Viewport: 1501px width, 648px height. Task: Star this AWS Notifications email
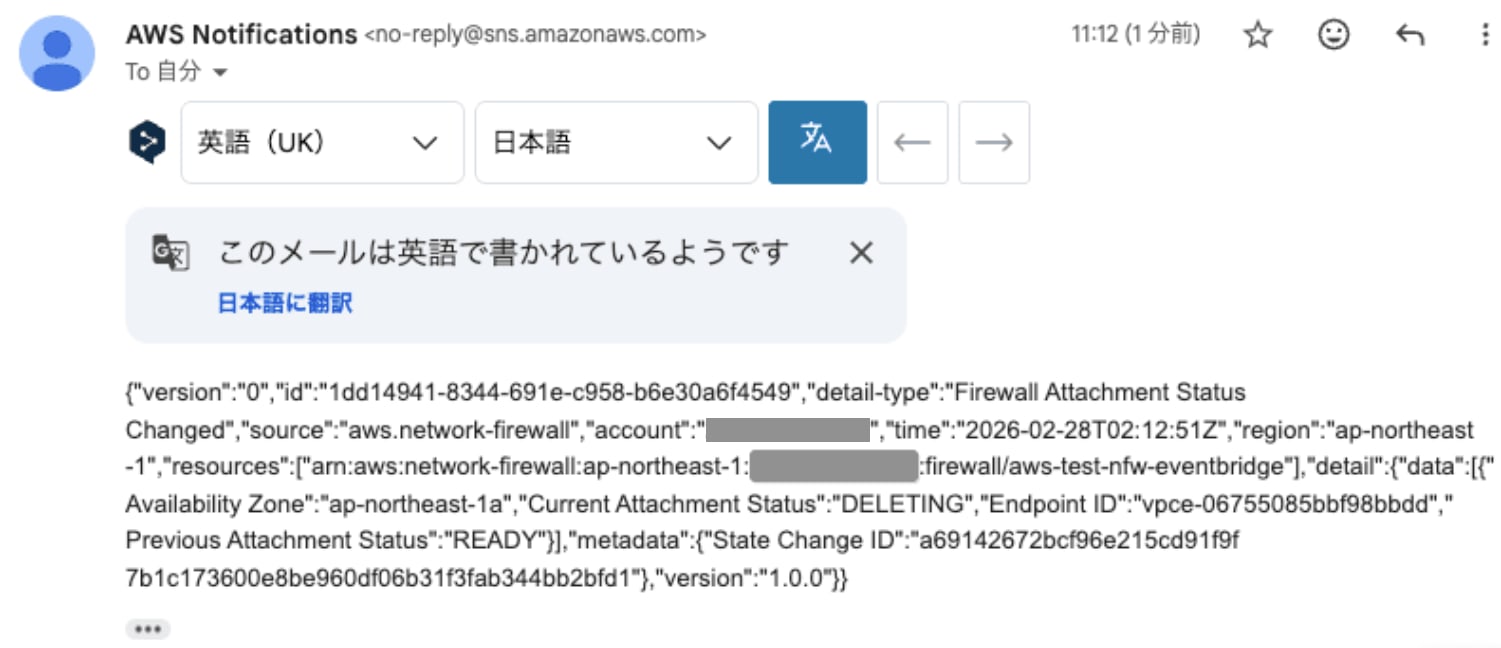pos(1258,34)
